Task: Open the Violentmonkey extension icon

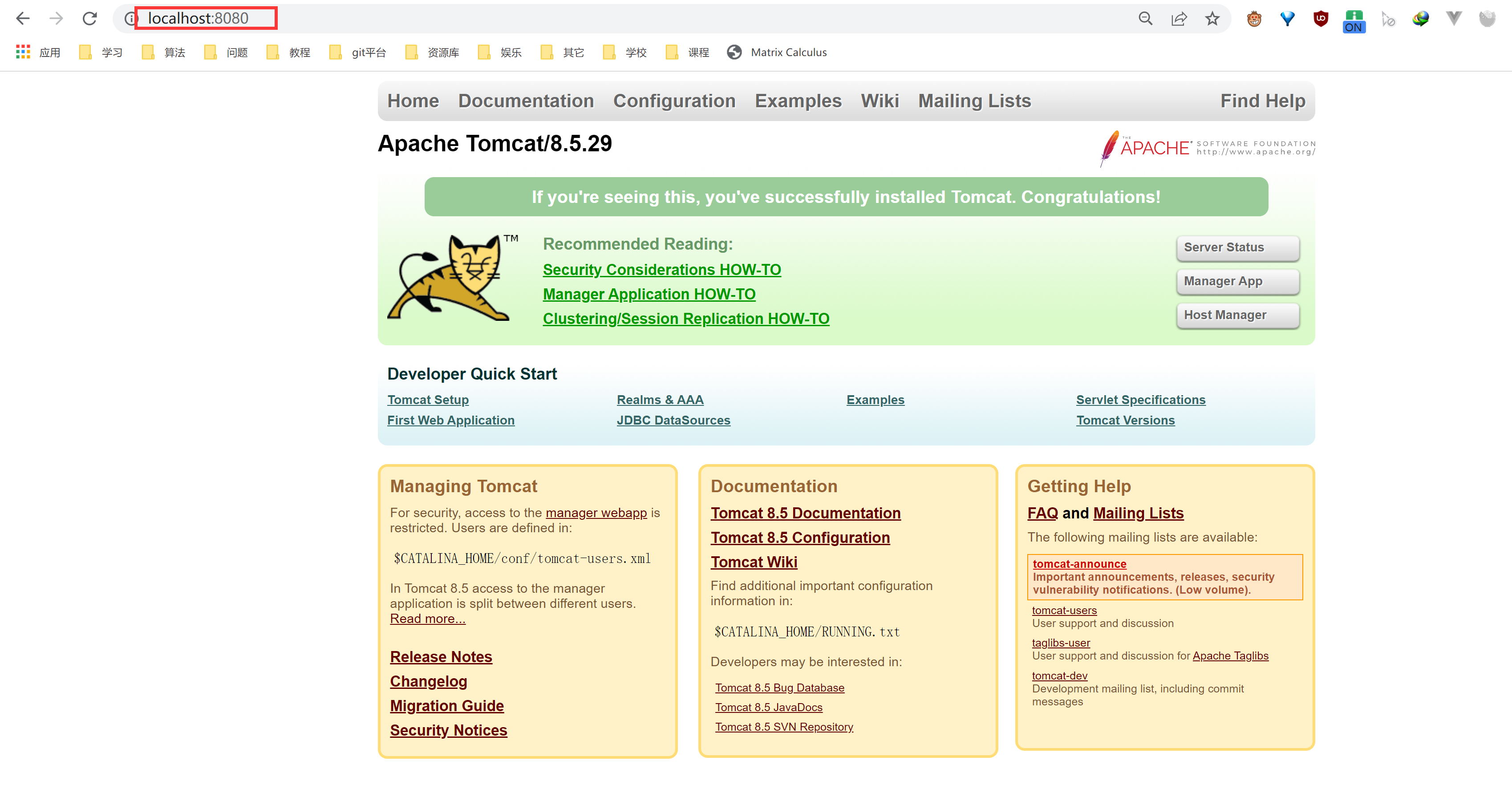Action: (x=1254, y=19)
